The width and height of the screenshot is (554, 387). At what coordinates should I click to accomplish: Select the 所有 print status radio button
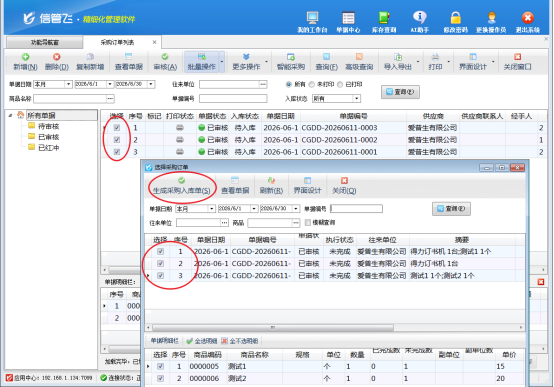click(x=289, y=84)
